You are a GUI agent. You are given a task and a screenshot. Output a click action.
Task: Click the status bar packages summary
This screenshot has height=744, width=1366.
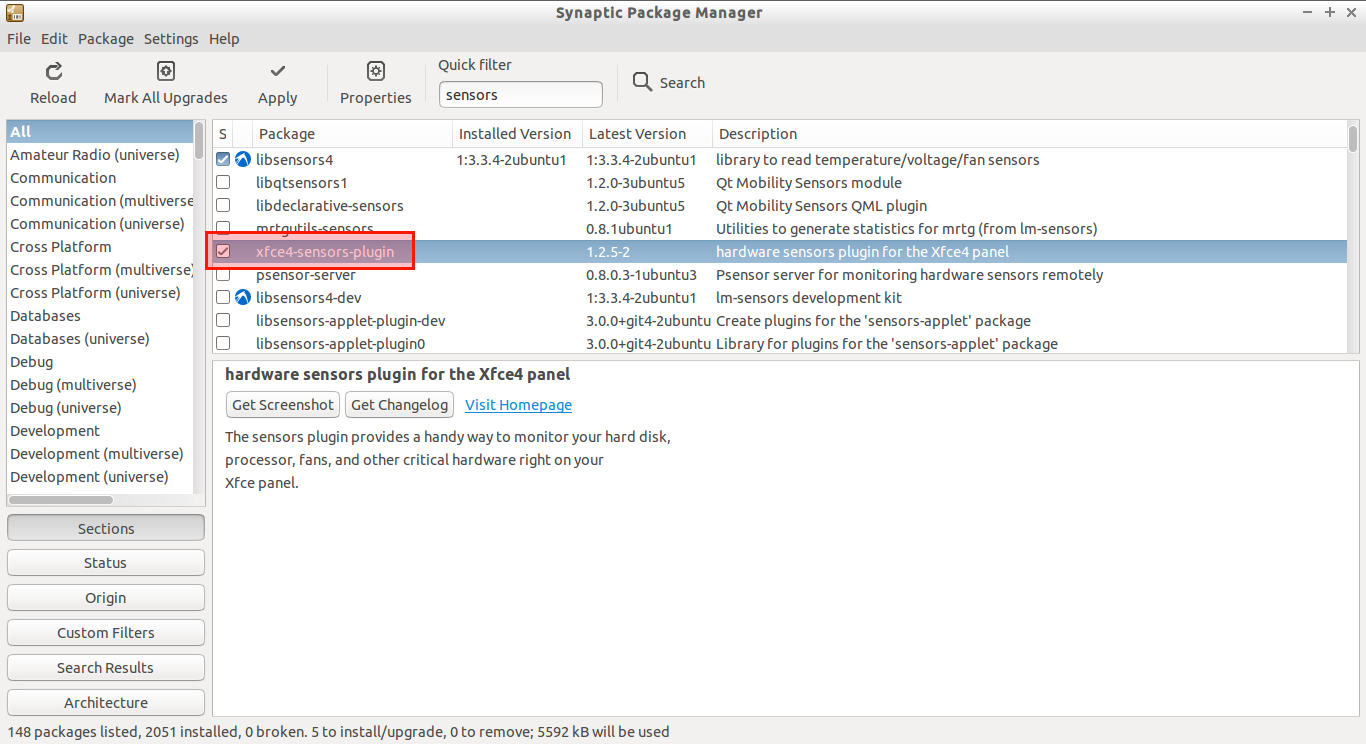pos(338,732)
